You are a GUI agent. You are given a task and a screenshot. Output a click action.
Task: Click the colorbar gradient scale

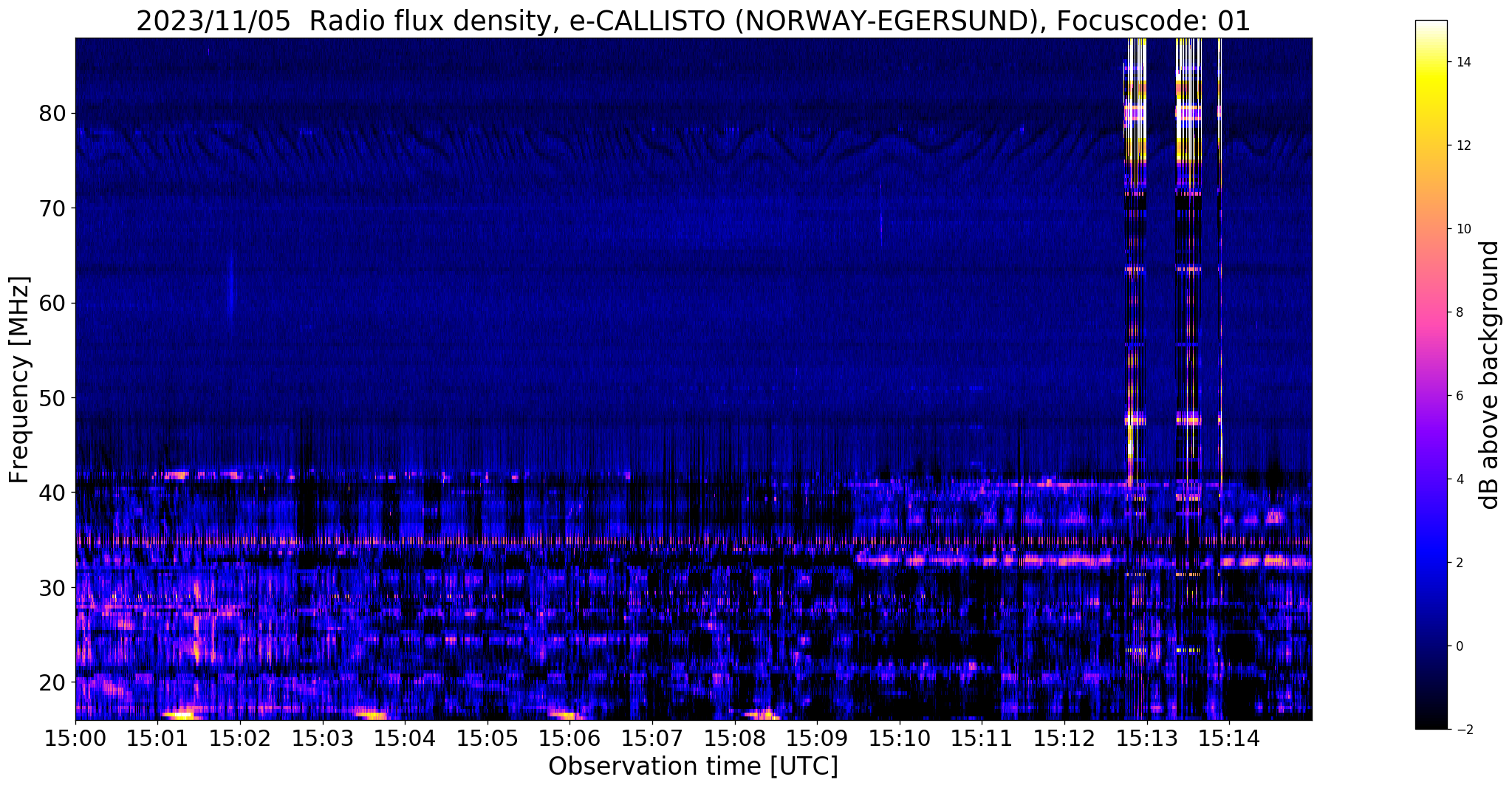pos(1431,374)
